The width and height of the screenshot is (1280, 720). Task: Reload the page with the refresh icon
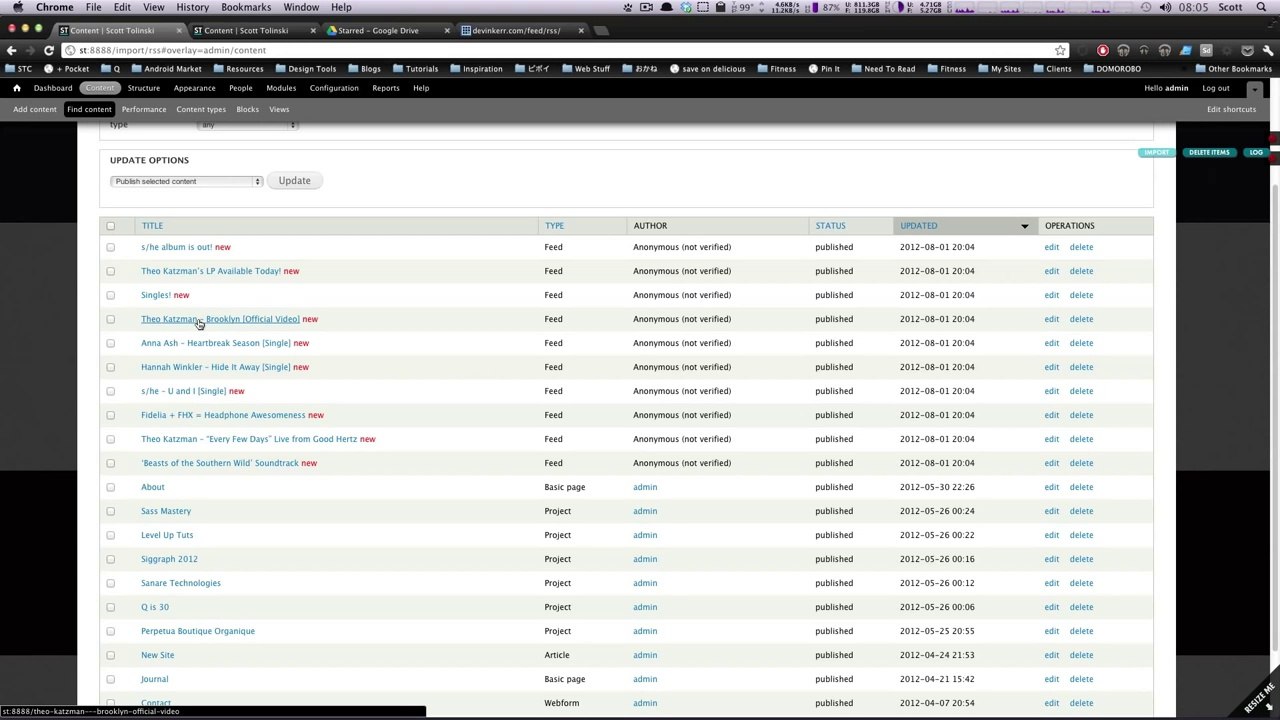(x=49, y=50)
